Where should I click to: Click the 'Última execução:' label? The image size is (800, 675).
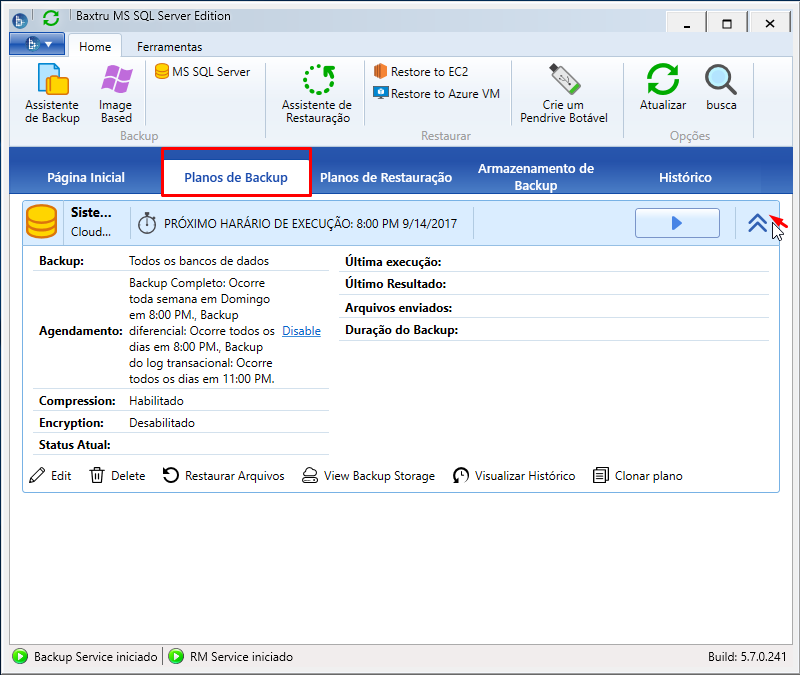[393, 262]
